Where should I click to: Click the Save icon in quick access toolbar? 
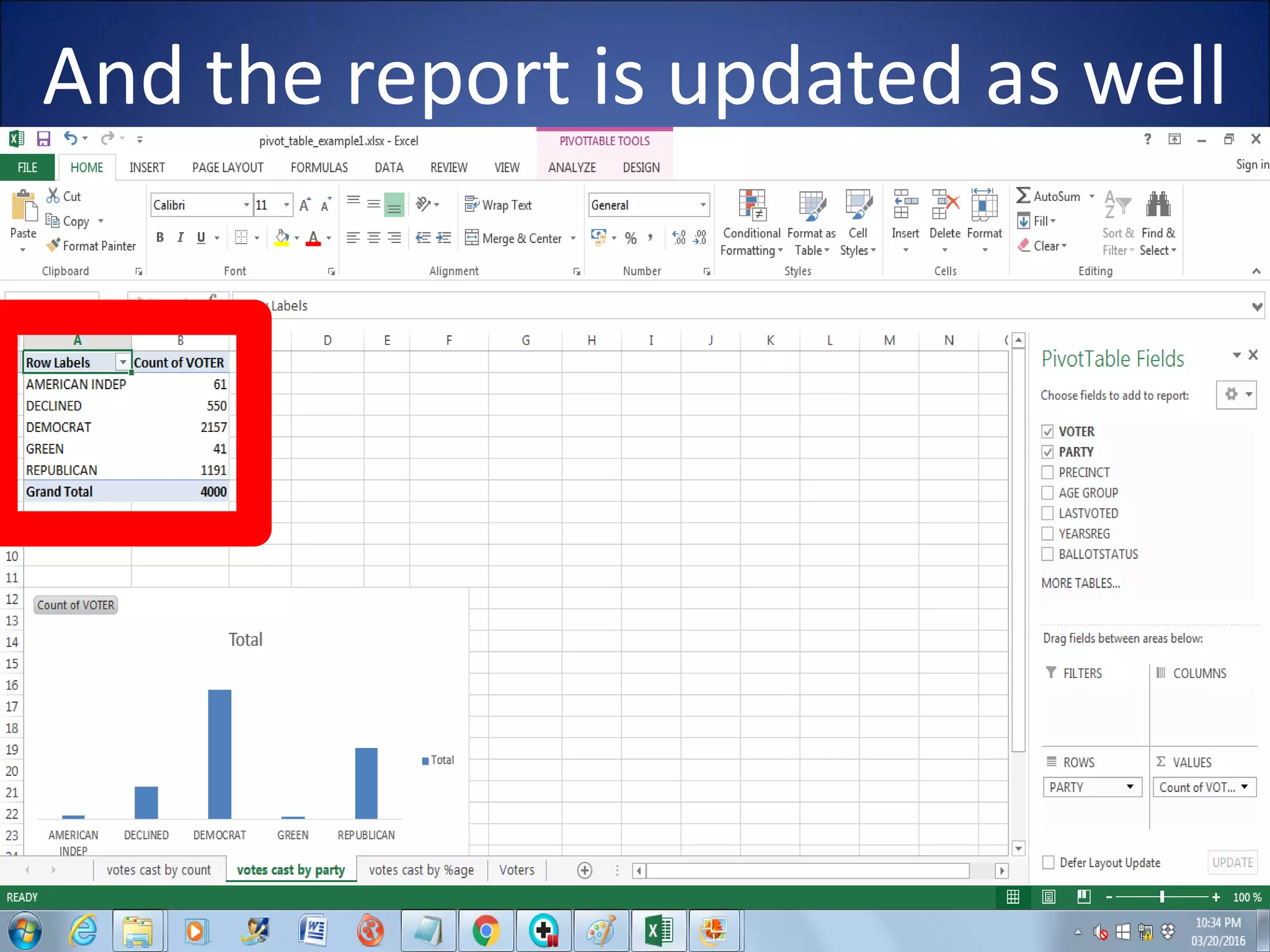pos(43,139)
